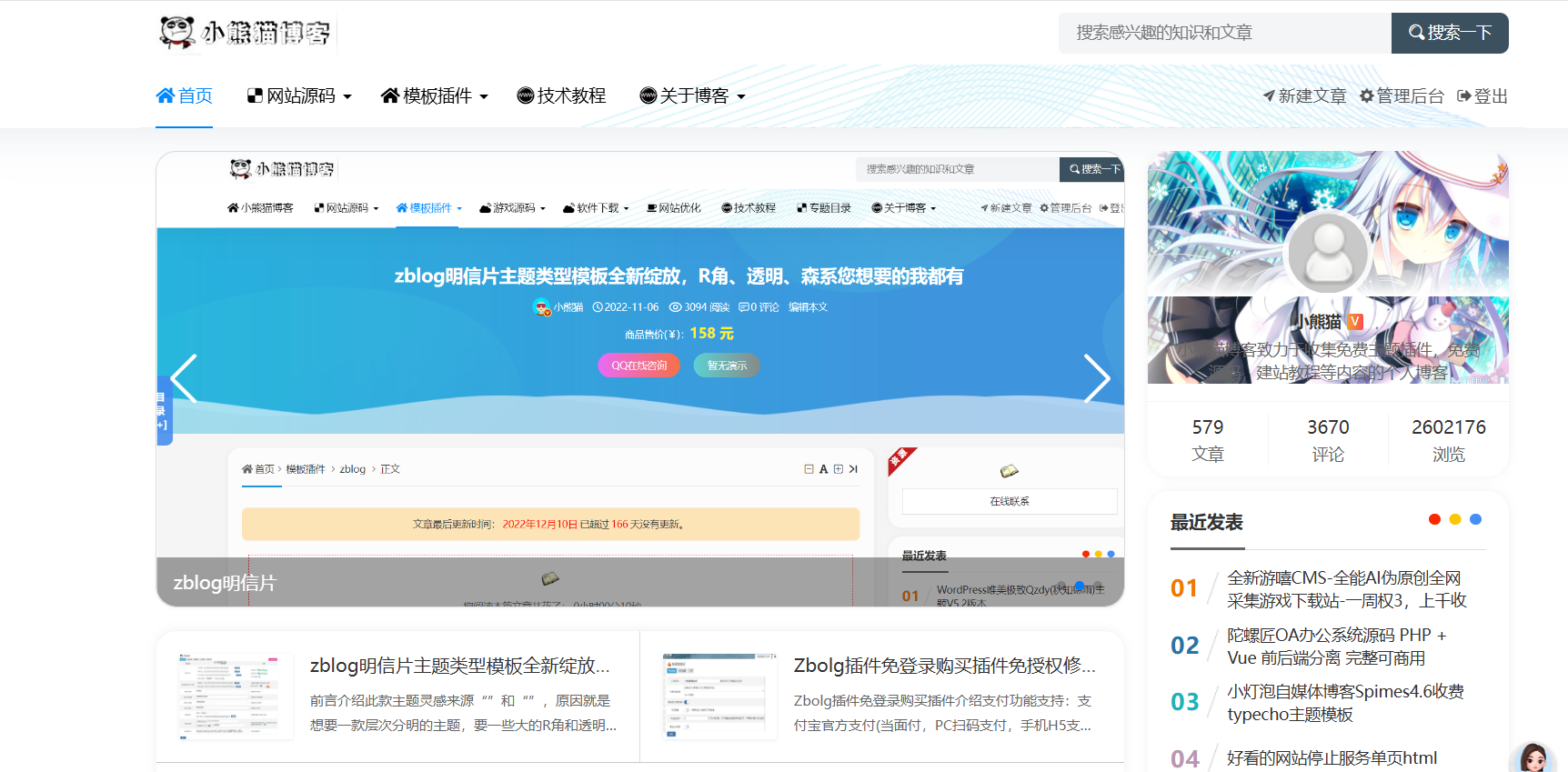The height and width of the screenshot is (772, 1568).
Task: Open recent post 全新游嘻CMS-全能AI伪原创
Action: tap(1346, 589)
